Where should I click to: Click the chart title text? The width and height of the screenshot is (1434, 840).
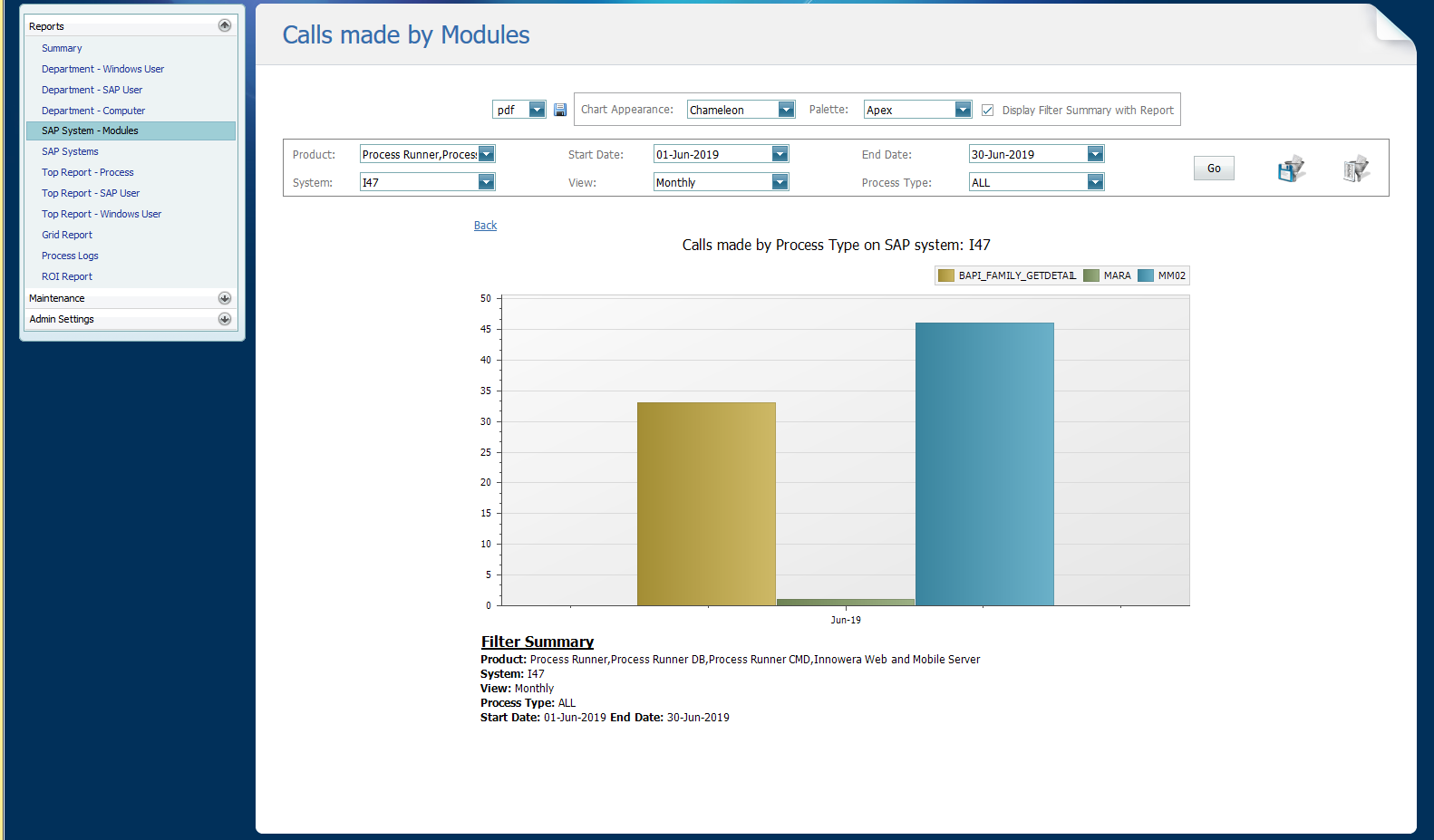point(836,245)
